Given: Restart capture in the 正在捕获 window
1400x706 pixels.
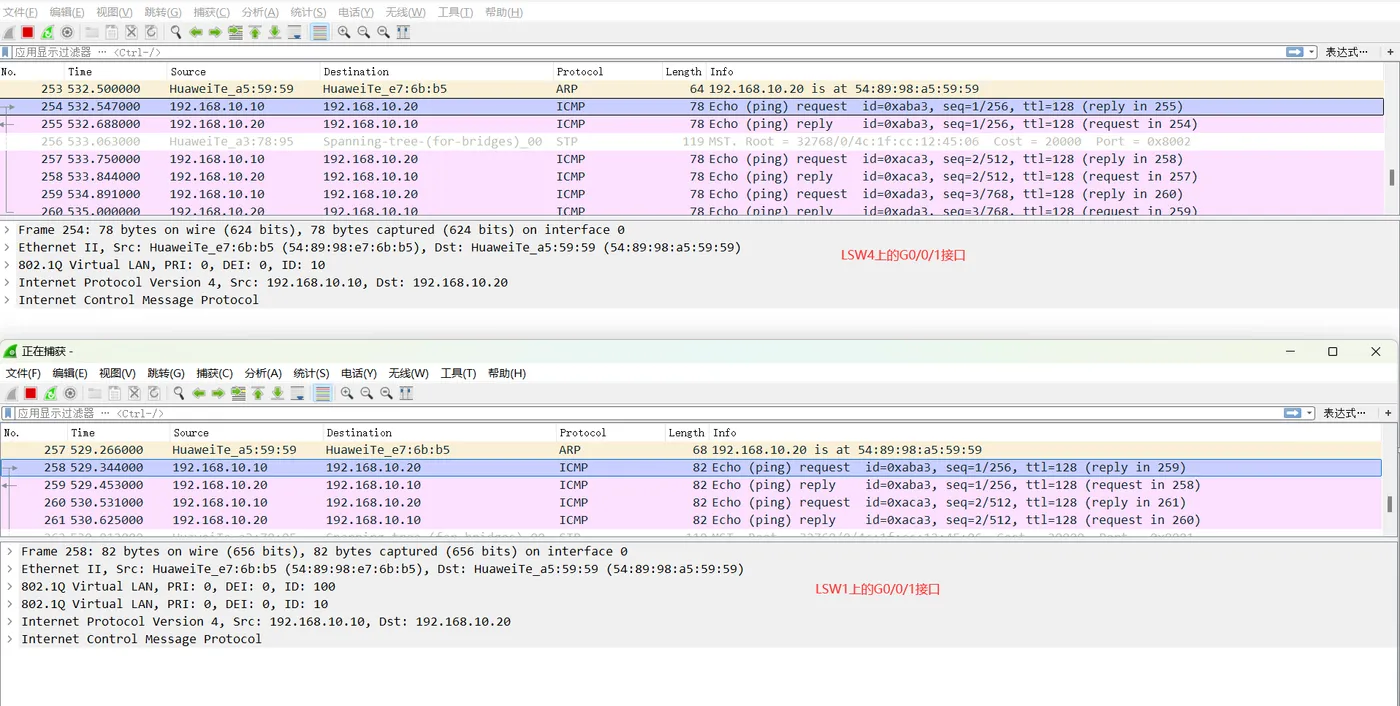Looking at the screenshot, I should click(x=51, y=393).
